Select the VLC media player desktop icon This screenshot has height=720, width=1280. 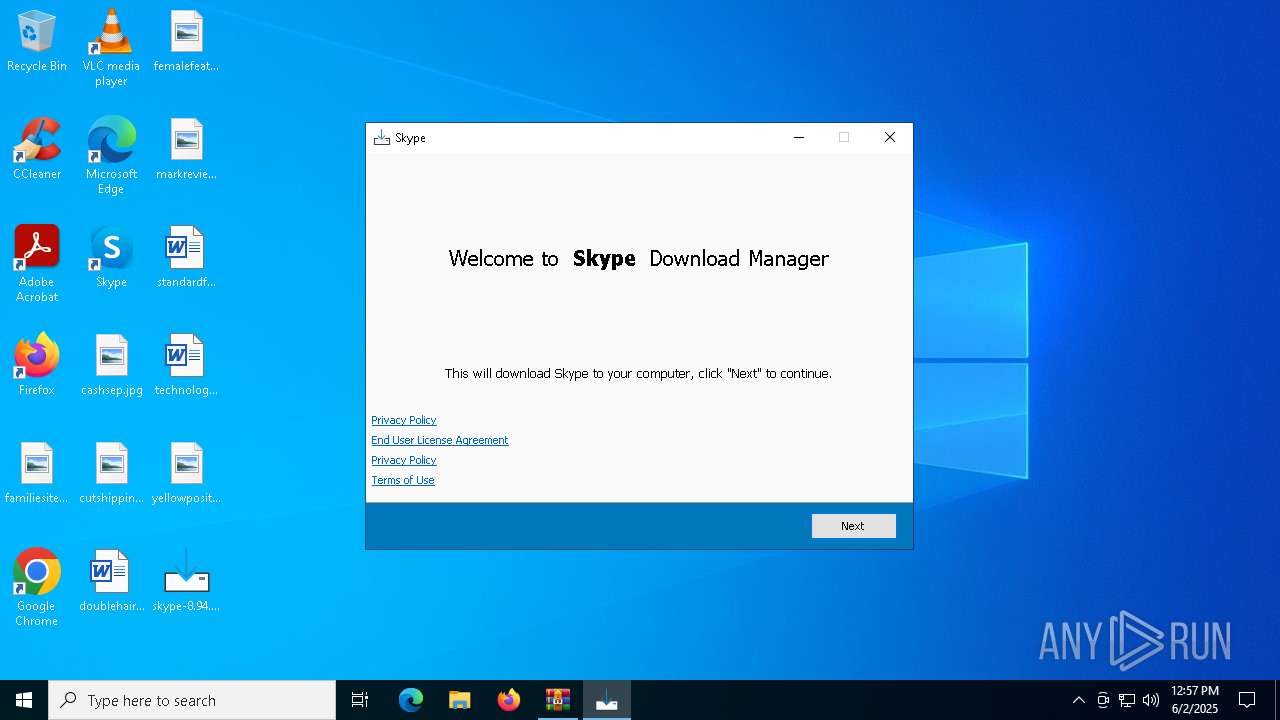coord(111,48)
